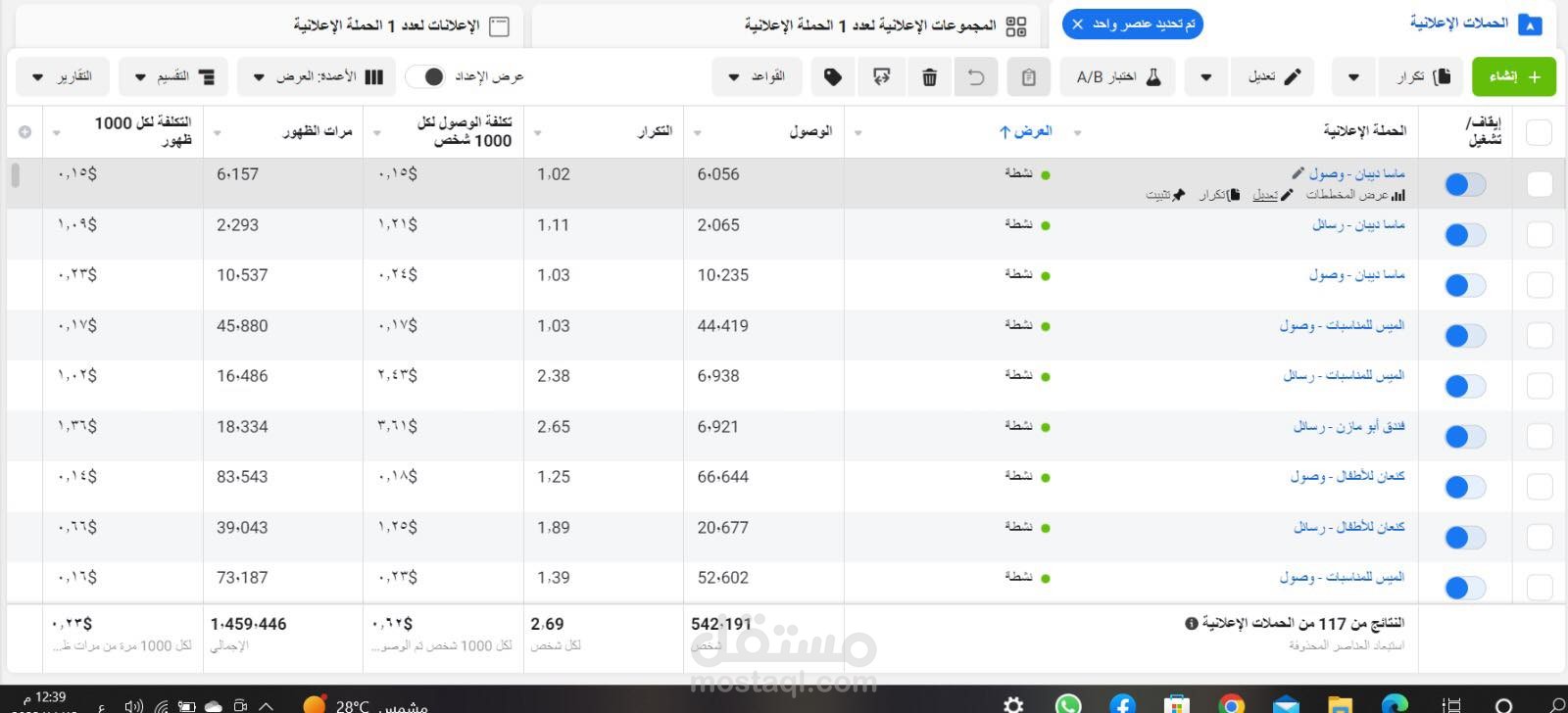Open Settings gear in the taskbar

(x=1014, y=703)
